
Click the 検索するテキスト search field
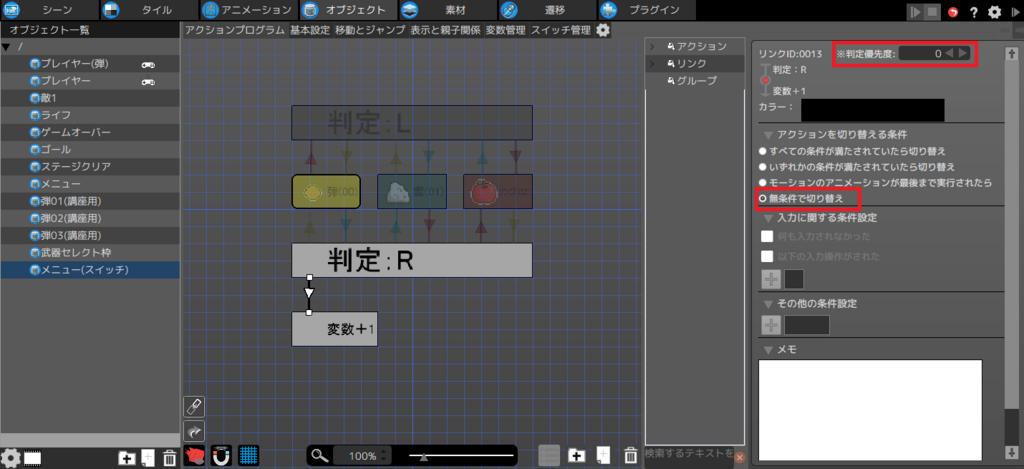[x=689, y=454]
